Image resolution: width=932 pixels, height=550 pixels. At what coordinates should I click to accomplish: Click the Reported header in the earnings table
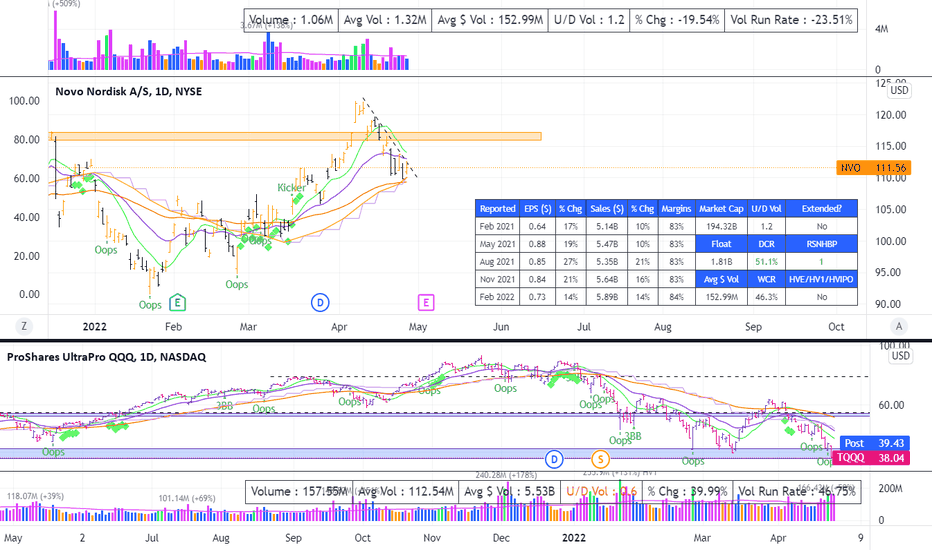(x=498, y=209)
